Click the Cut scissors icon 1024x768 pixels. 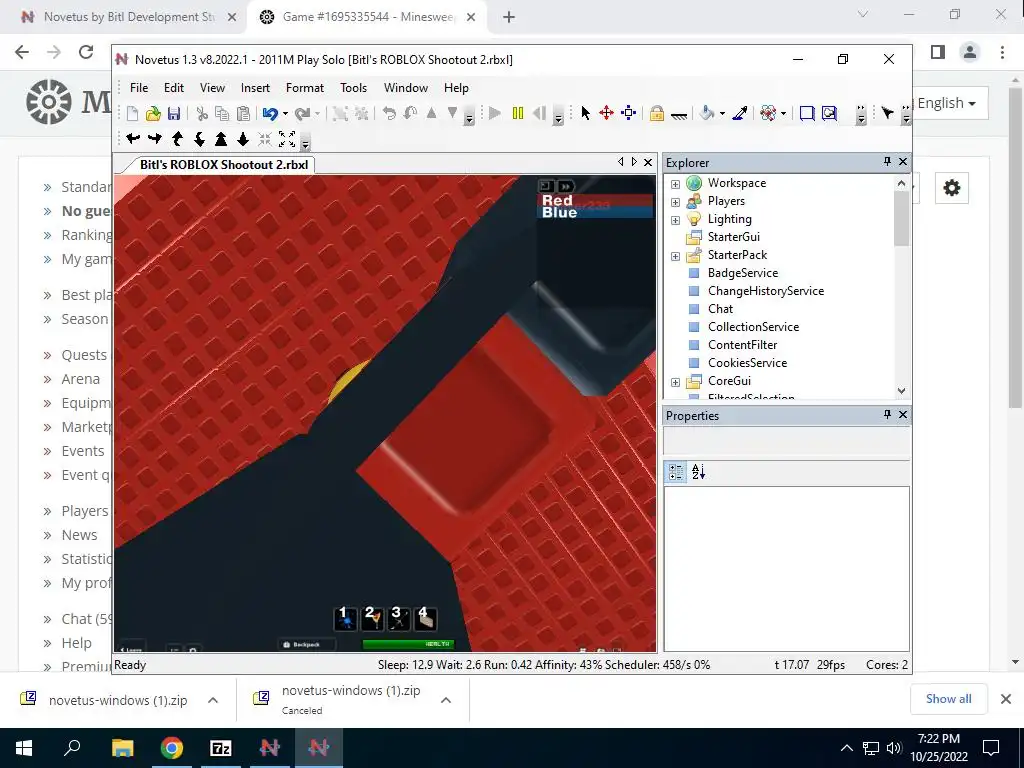click(202, 114)
